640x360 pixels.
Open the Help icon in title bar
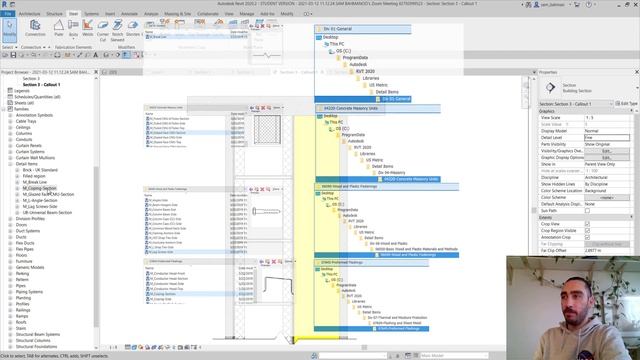(x=589, y=4)
